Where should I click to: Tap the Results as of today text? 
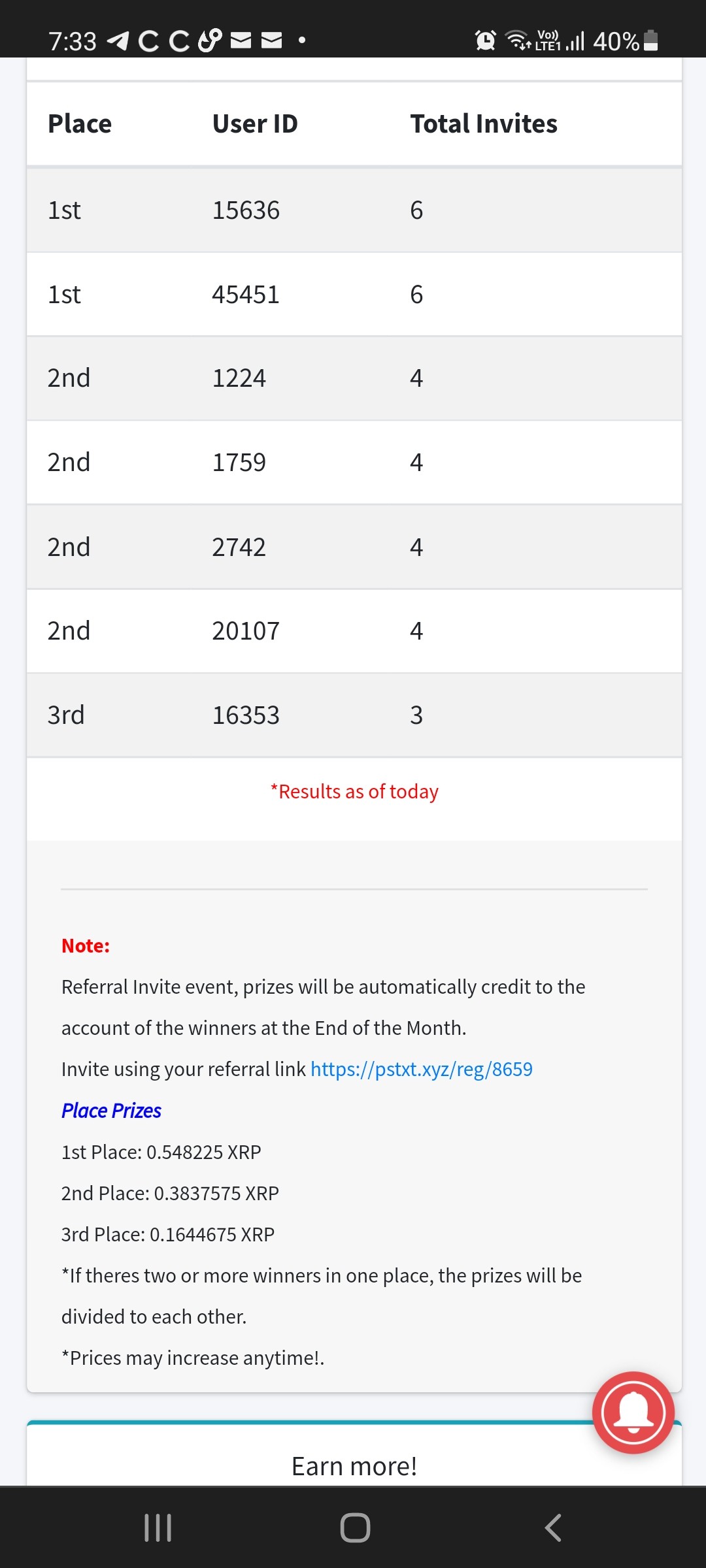pos(354,791)
